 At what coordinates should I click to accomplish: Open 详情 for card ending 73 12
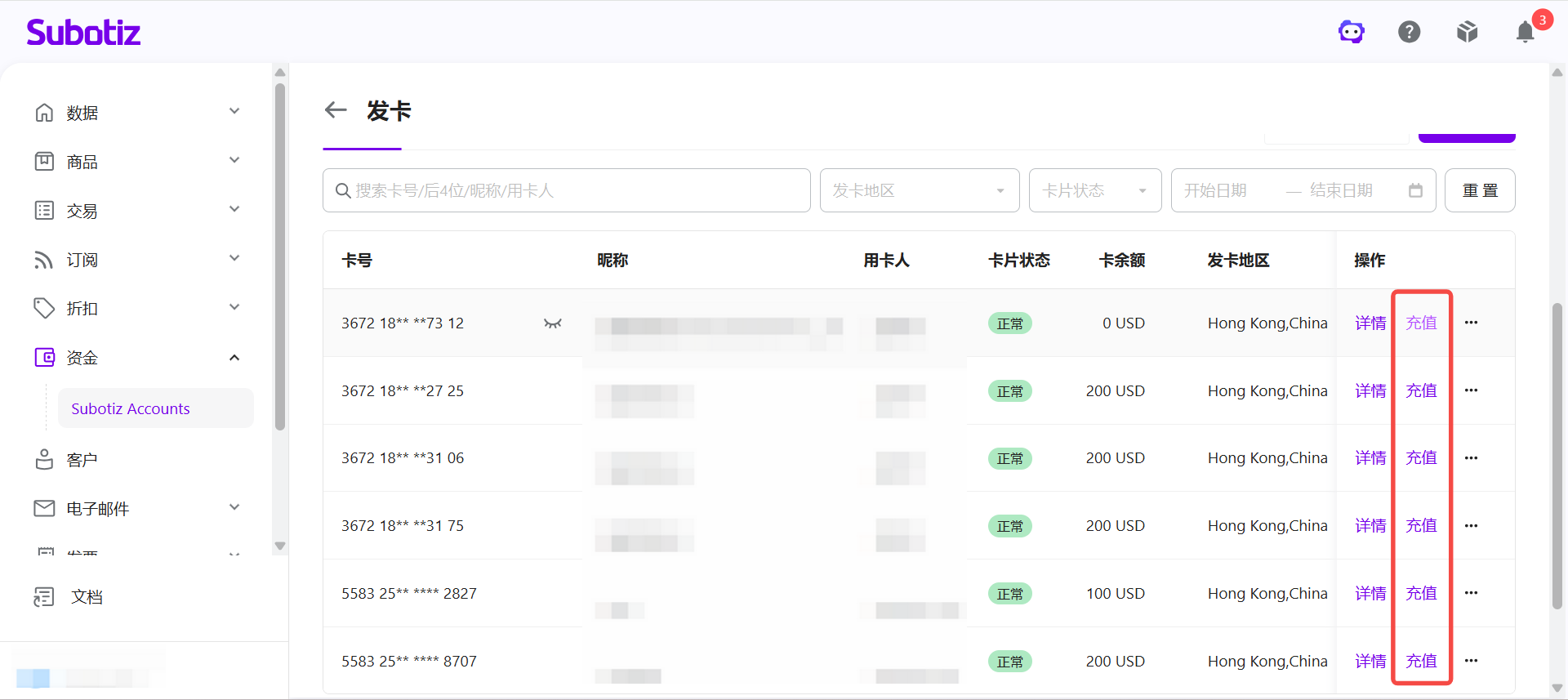1370,323
